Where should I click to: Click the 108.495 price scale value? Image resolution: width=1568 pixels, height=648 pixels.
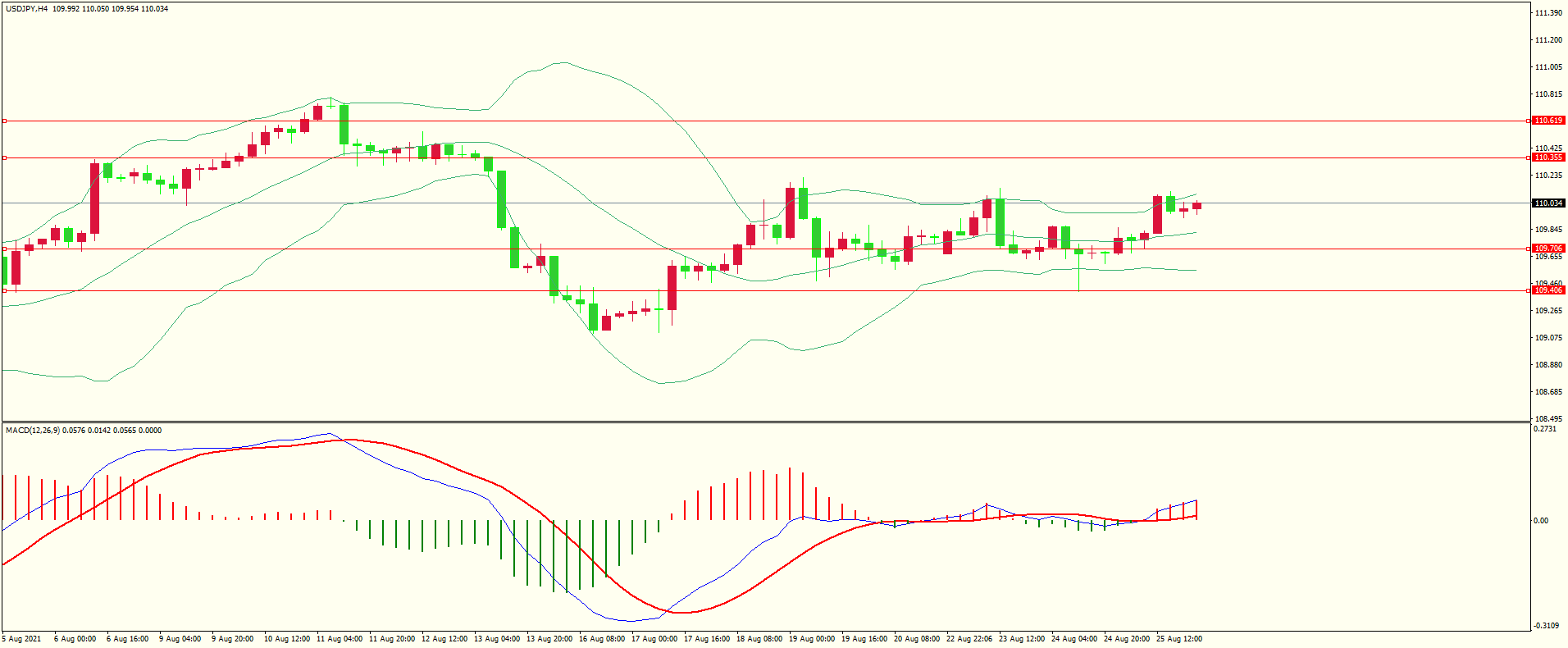(x=1548, y=418)
